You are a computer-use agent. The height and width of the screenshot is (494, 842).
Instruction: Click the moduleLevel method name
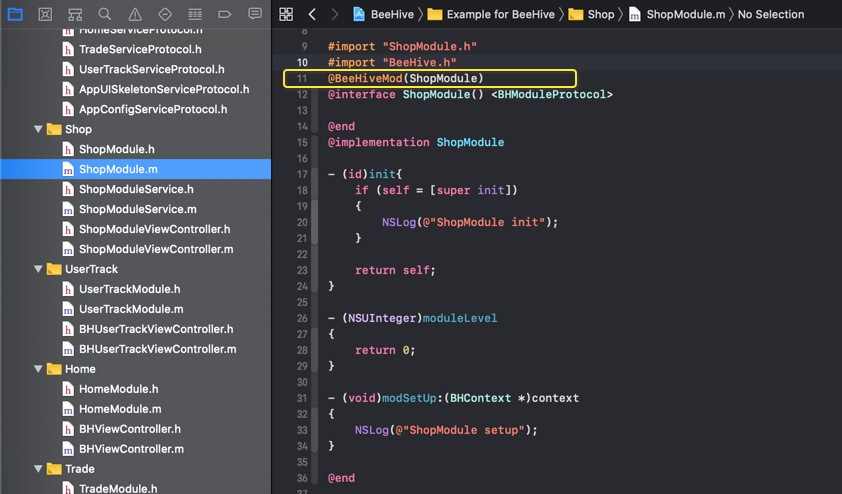coord(460,318)
